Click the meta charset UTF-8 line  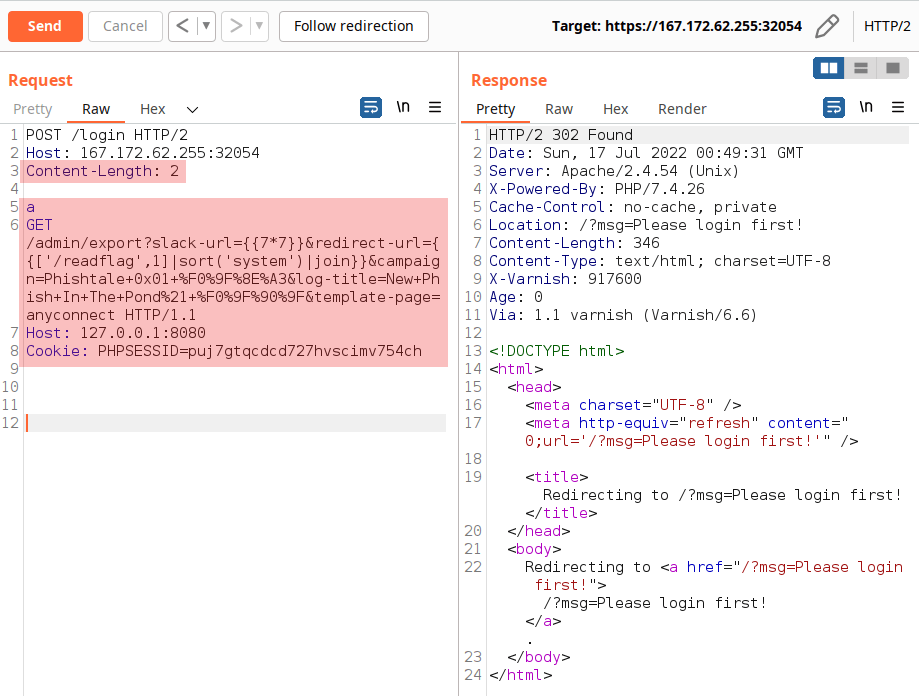click(x=633, y=405)
